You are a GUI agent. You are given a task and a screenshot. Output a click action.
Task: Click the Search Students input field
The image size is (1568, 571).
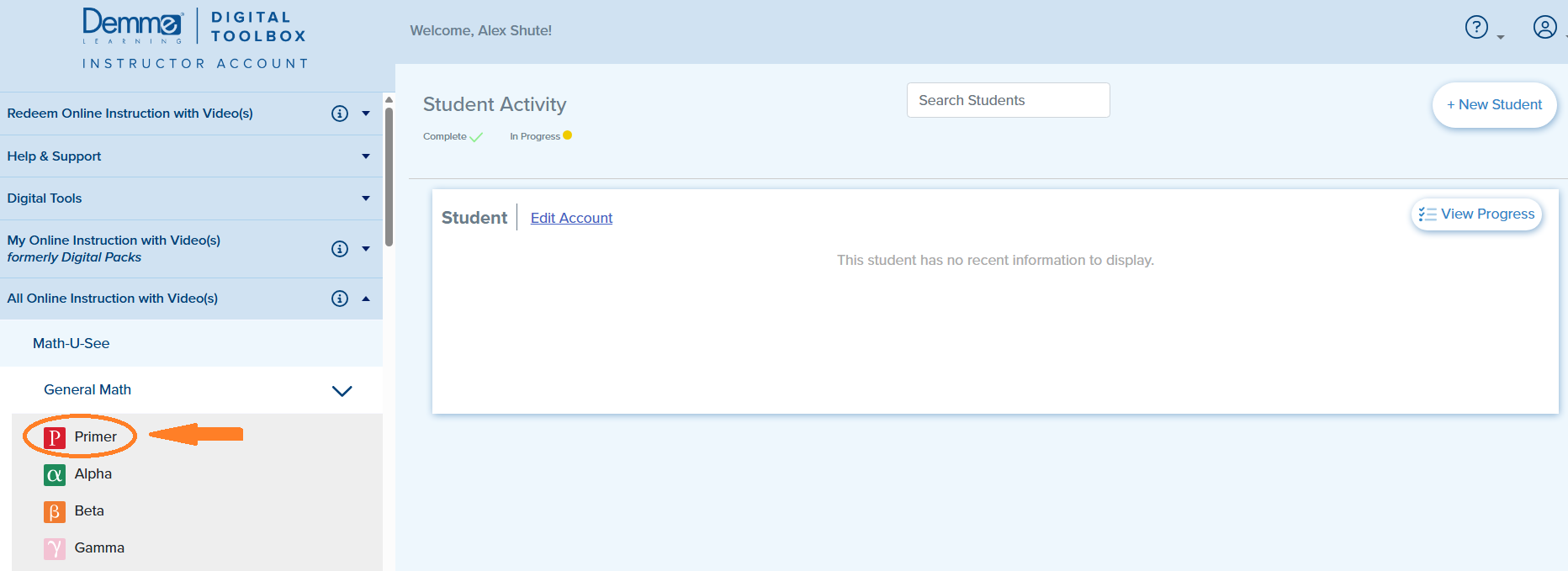[x=1008, y=100]
